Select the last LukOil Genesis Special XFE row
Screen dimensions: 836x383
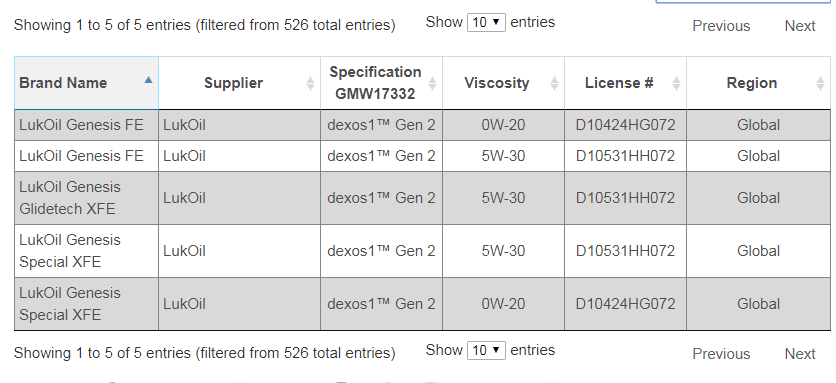tap(422, 304)
